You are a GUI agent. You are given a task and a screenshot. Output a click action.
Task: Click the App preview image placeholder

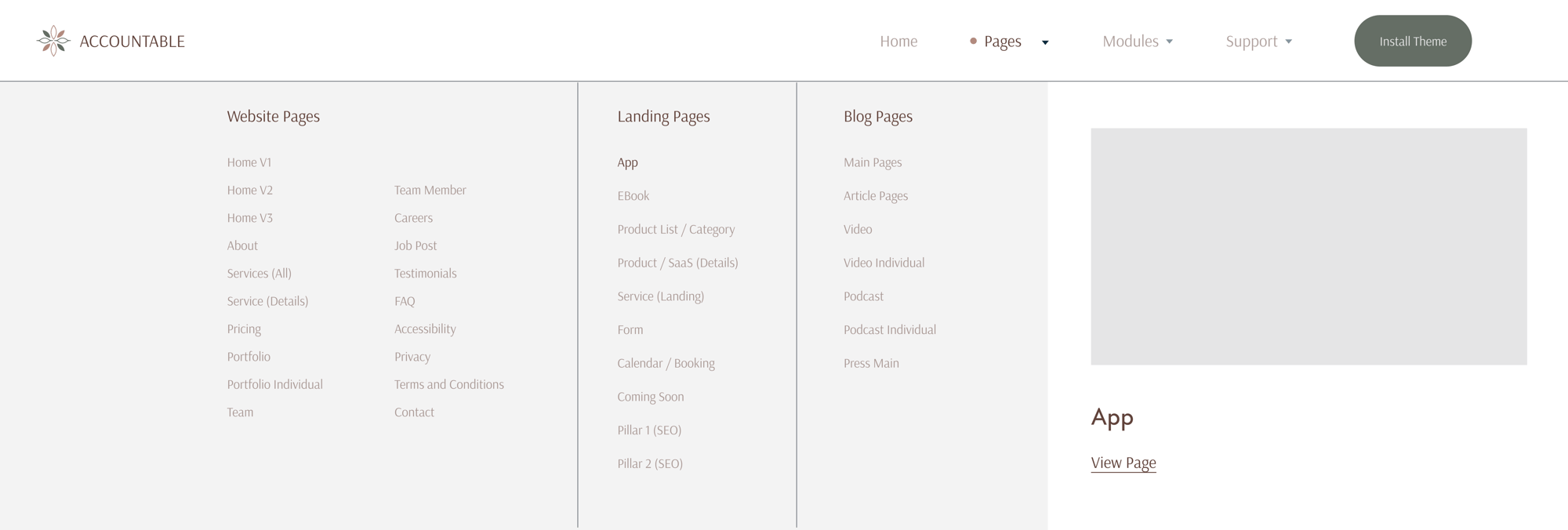1308,246
